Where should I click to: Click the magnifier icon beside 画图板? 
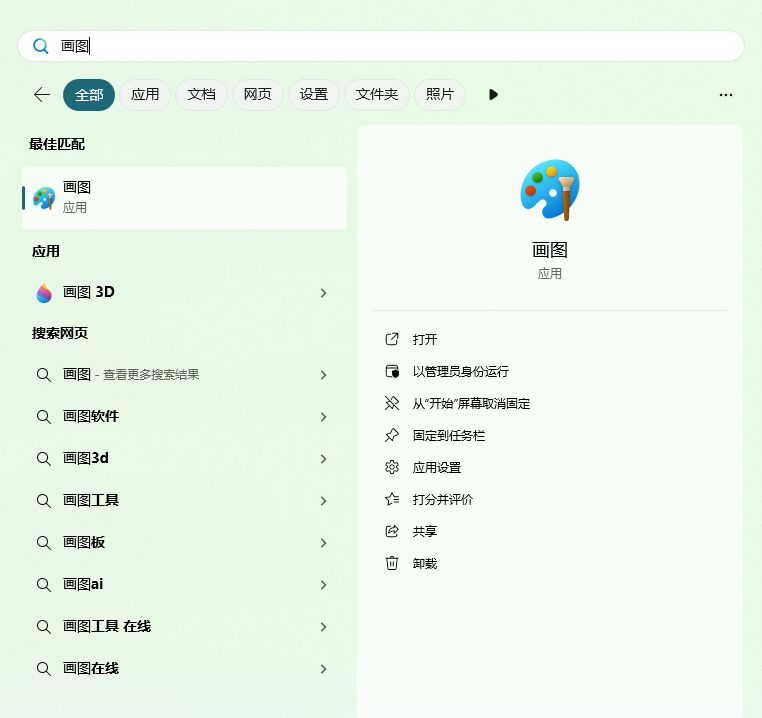(x=44, y=543)
